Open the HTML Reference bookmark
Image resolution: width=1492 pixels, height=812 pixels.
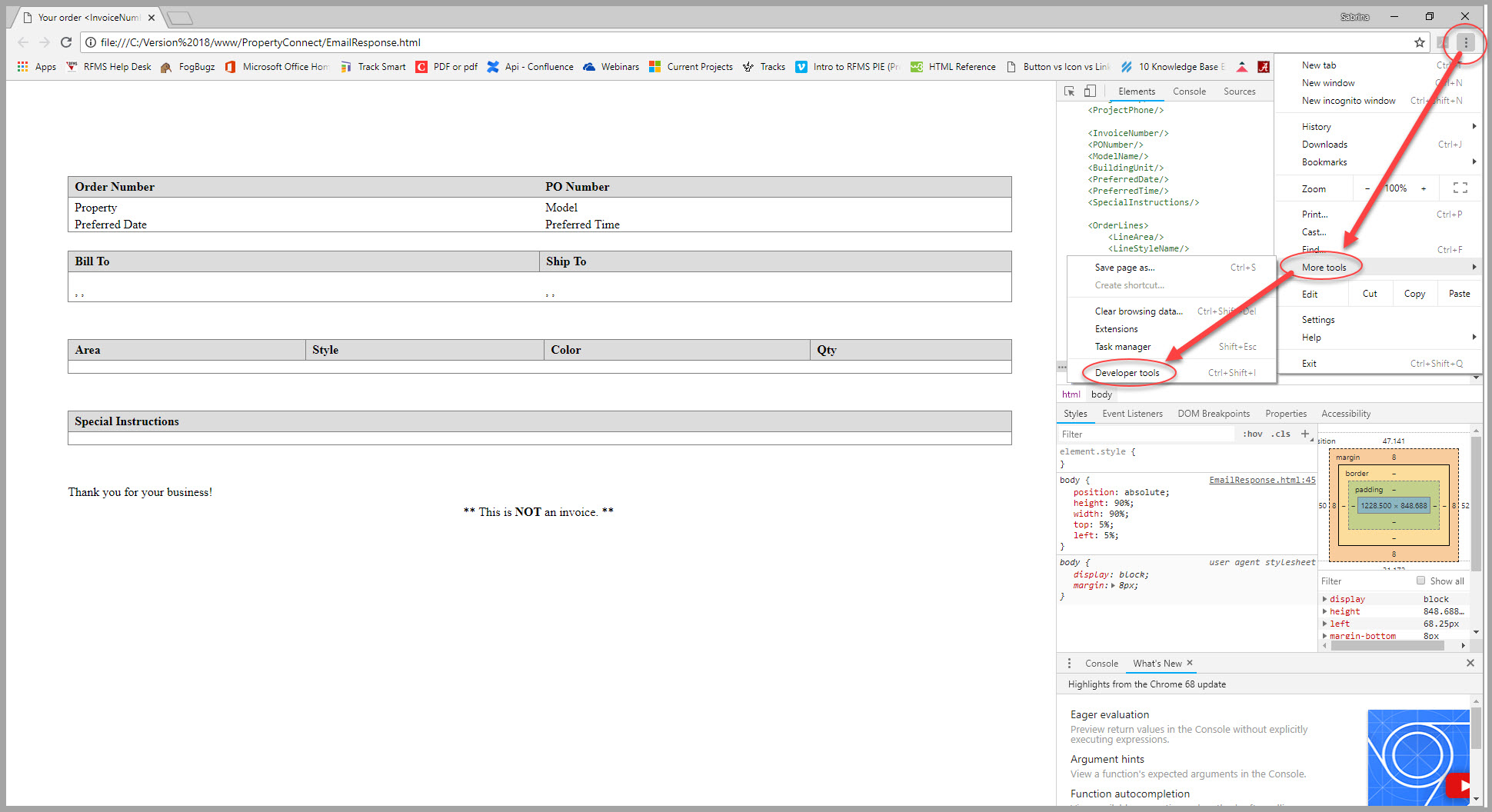953,67
